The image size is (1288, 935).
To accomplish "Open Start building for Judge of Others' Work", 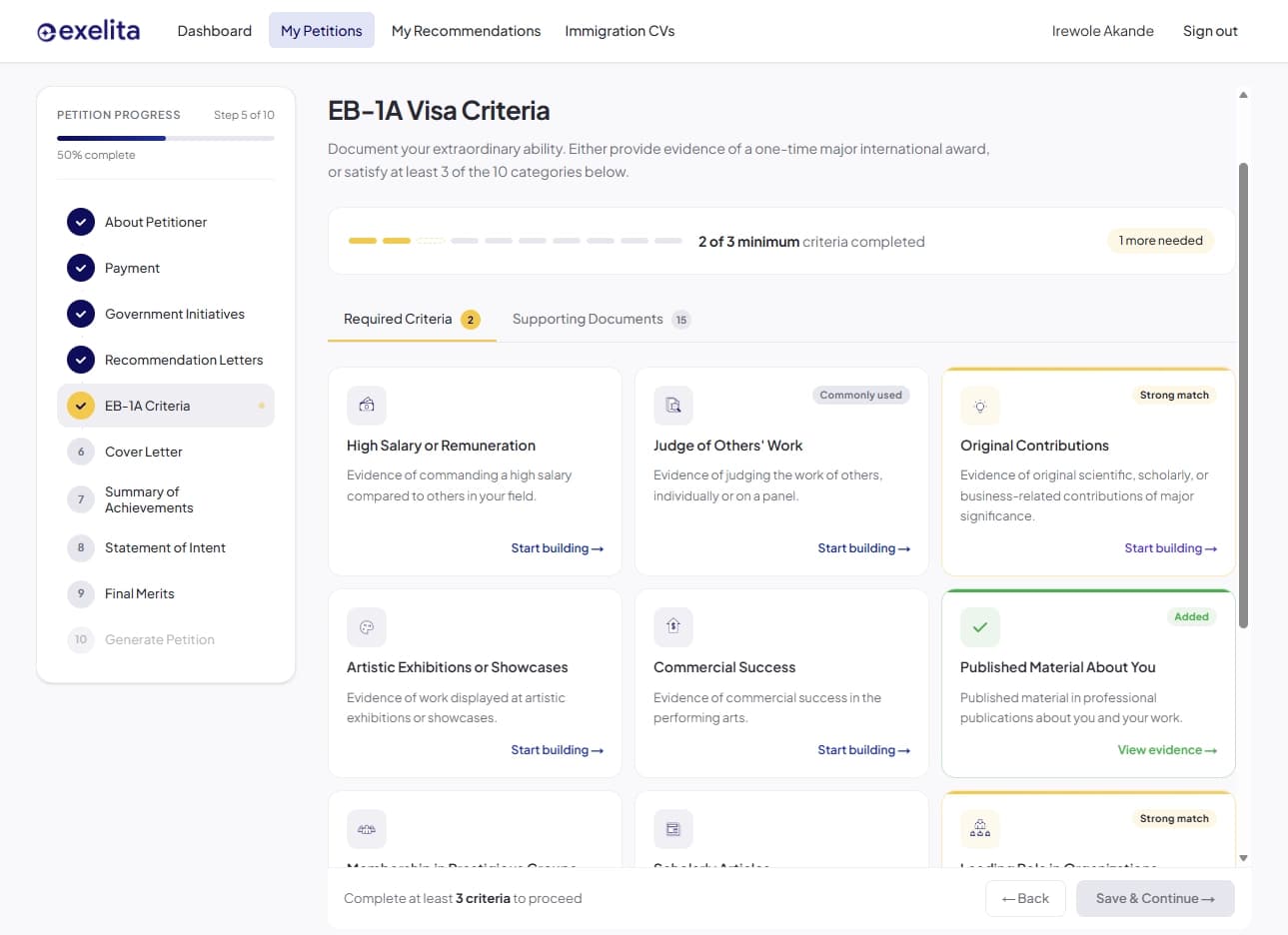I will [863, 547].
